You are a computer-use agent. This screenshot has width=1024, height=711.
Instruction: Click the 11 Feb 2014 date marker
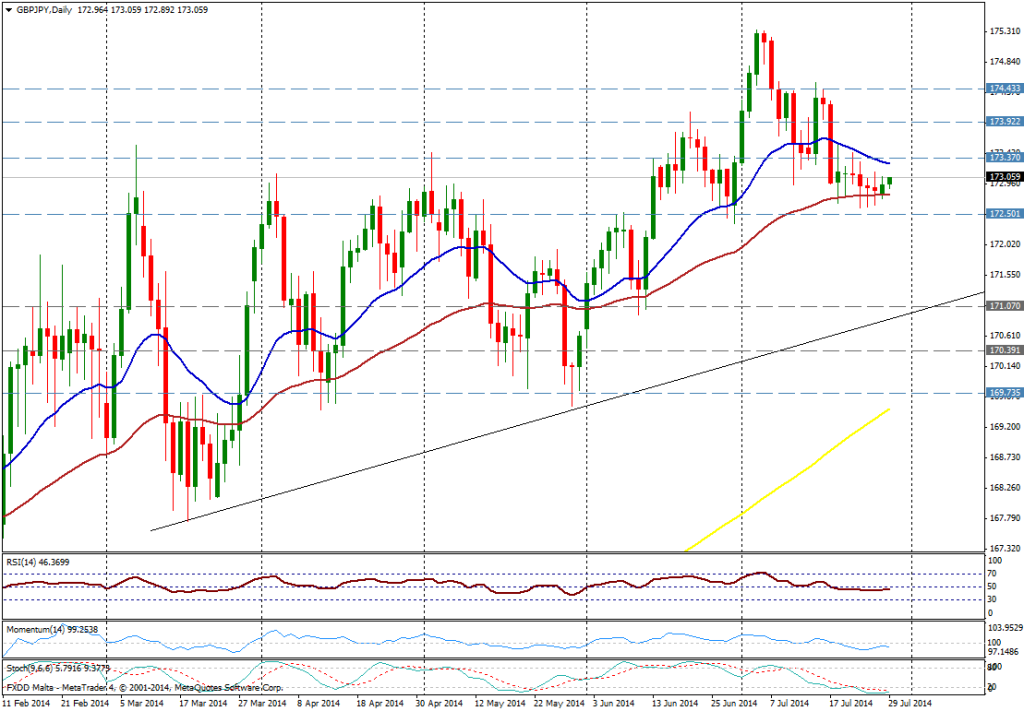coord(25,704)
